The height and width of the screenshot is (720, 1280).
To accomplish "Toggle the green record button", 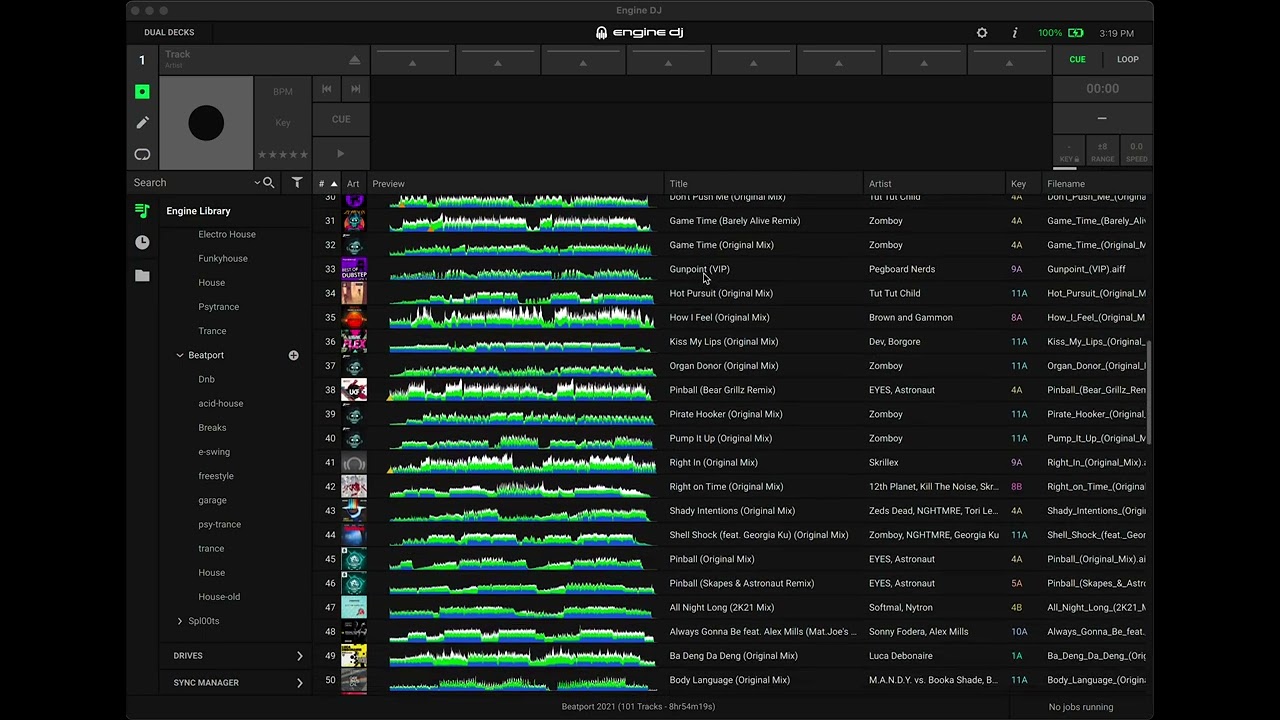I will tap(142, 92).
